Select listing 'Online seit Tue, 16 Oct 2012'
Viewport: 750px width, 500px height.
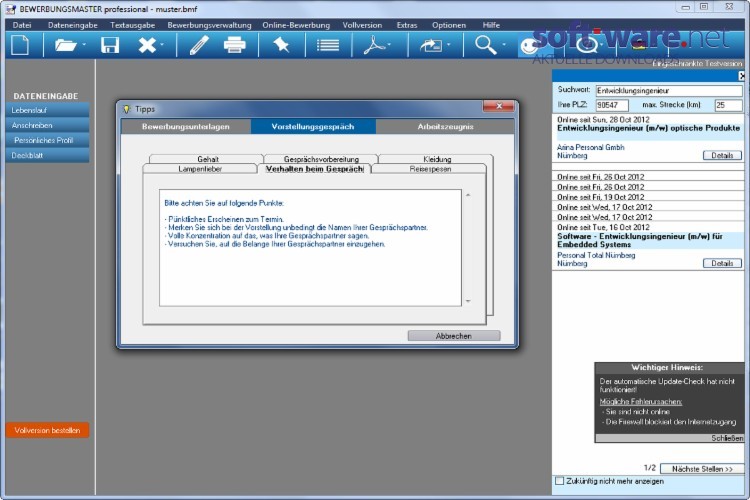[648, 227]
